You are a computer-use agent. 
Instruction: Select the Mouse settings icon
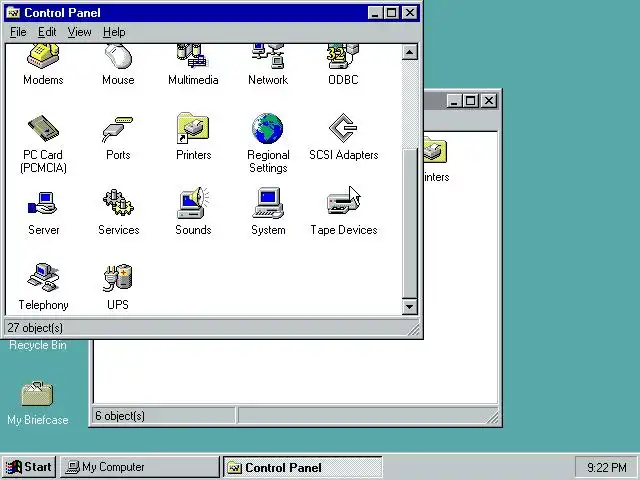tap(118, 57)
